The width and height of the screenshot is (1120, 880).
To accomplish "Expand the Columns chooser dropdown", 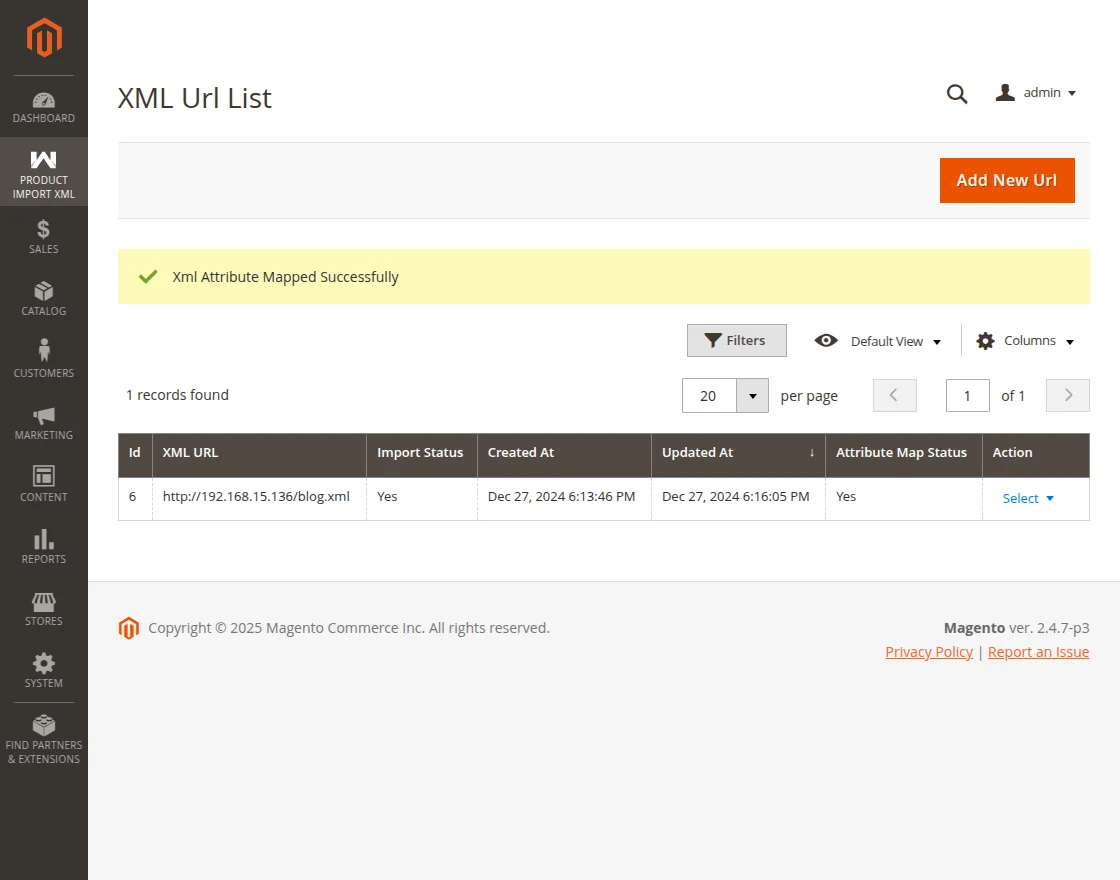I will pyautogui.click(x=1026, y=341).
